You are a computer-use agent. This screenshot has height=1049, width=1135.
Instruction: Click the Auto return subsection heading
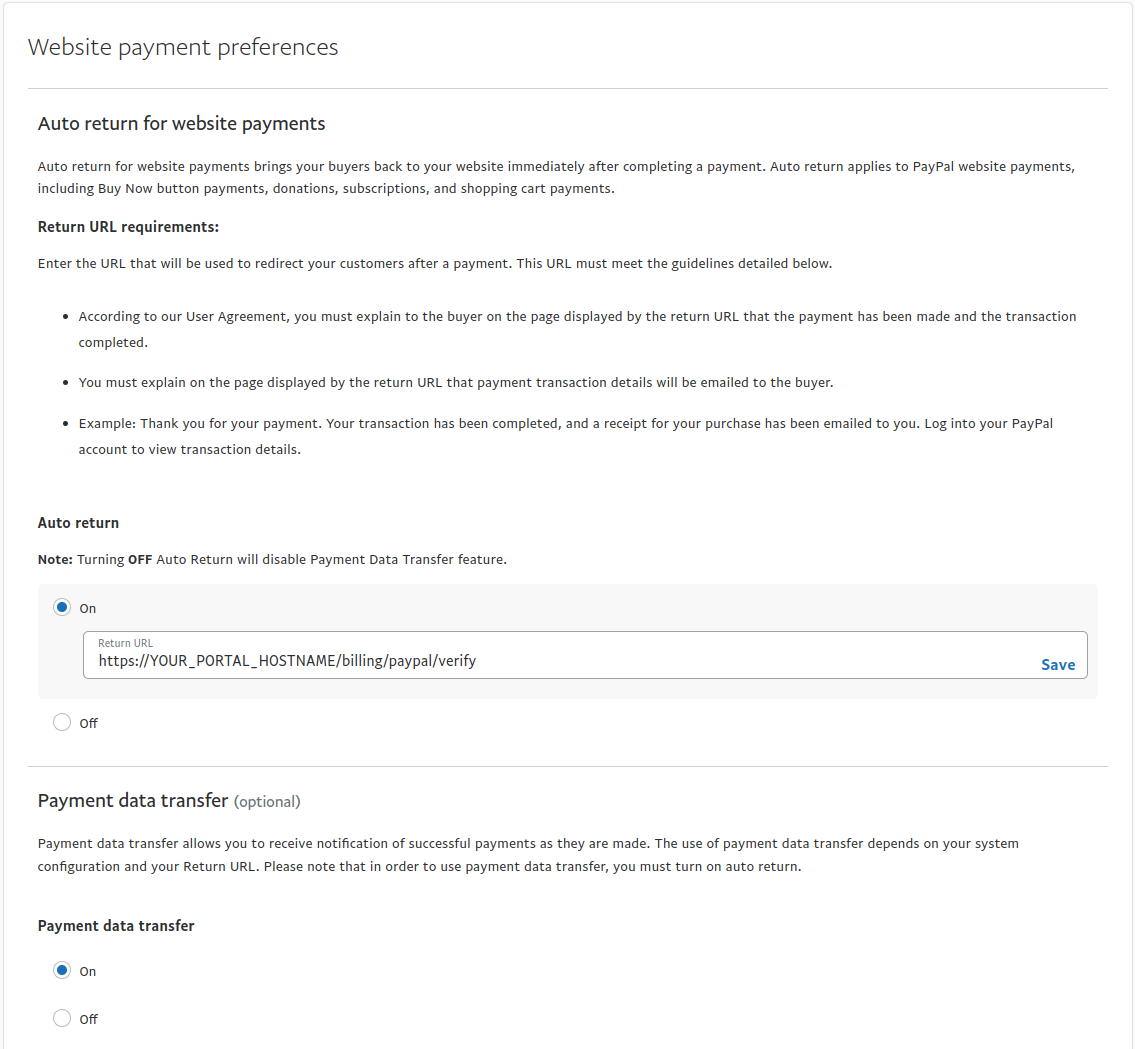click(78, 522)
